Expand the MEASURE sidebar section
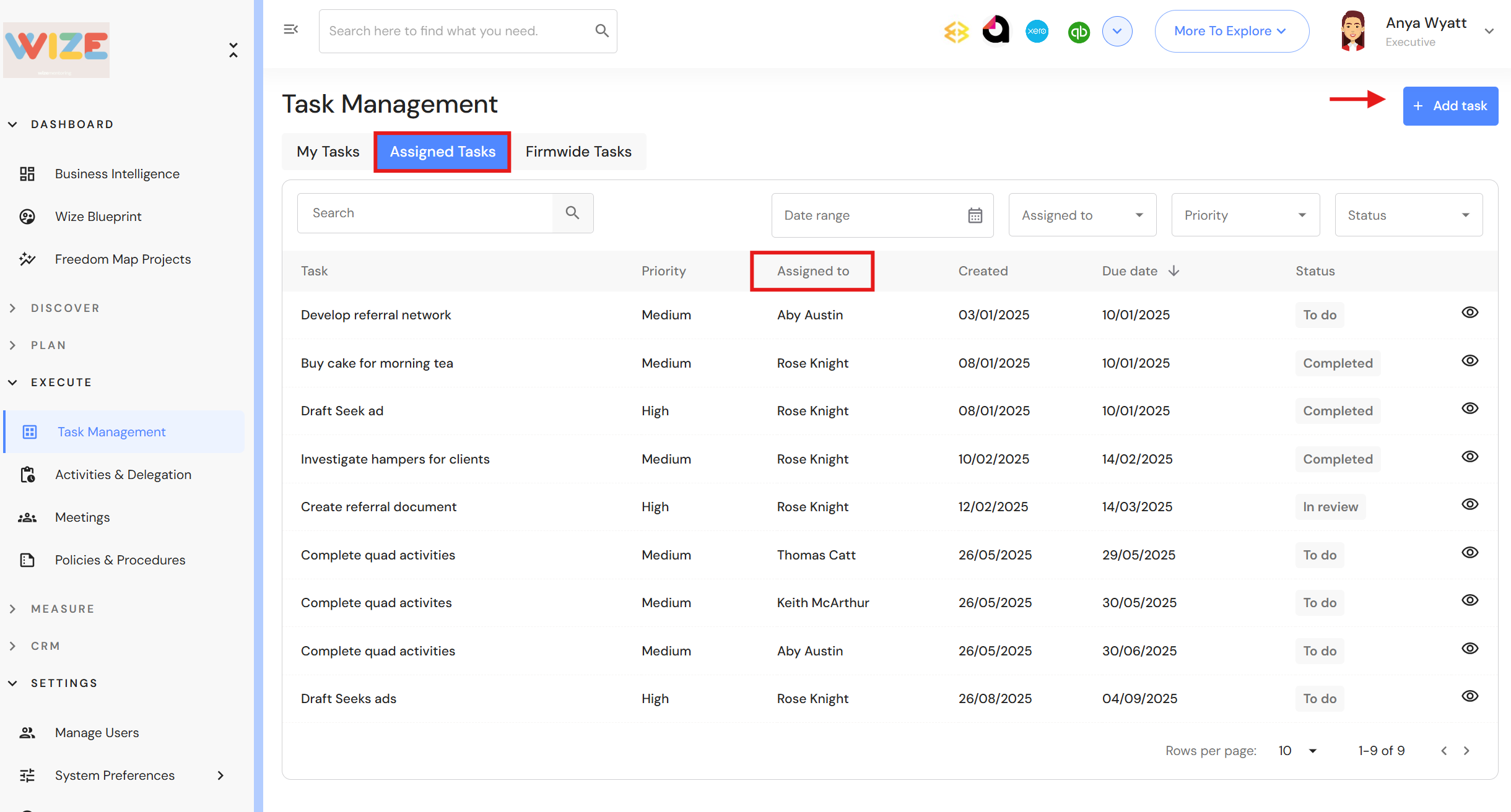This screenshot has height=812, width=1511. tap(62, 609)
